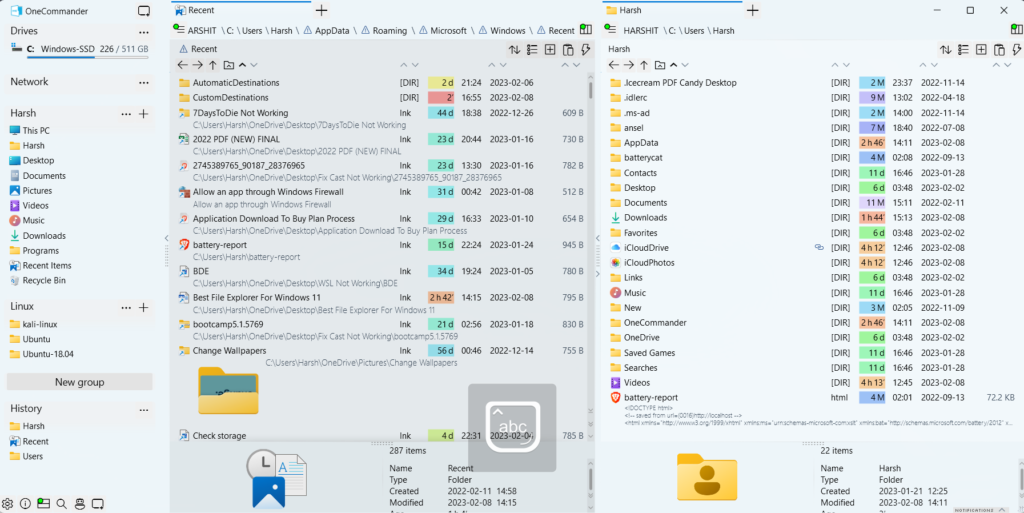Open Harsh favorites group options menu
The height and width of the screenshot is (513, 1024).
pos(126,114)
